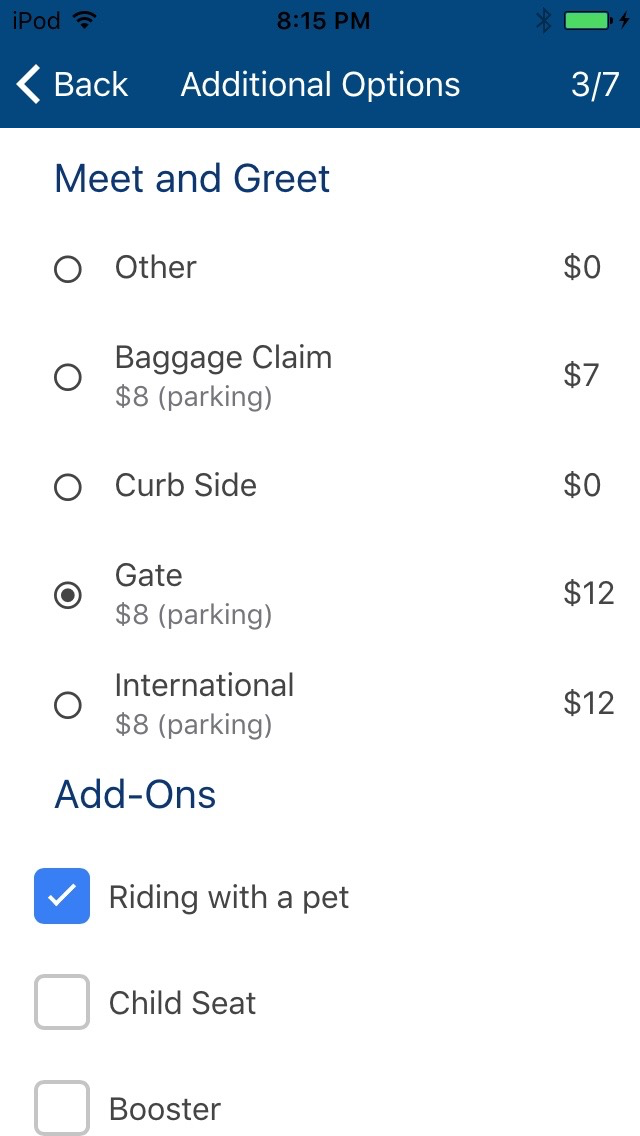Select the Other meet and greet radio
The width and height of the screenshot is (640, 1136).
[68, 269]
